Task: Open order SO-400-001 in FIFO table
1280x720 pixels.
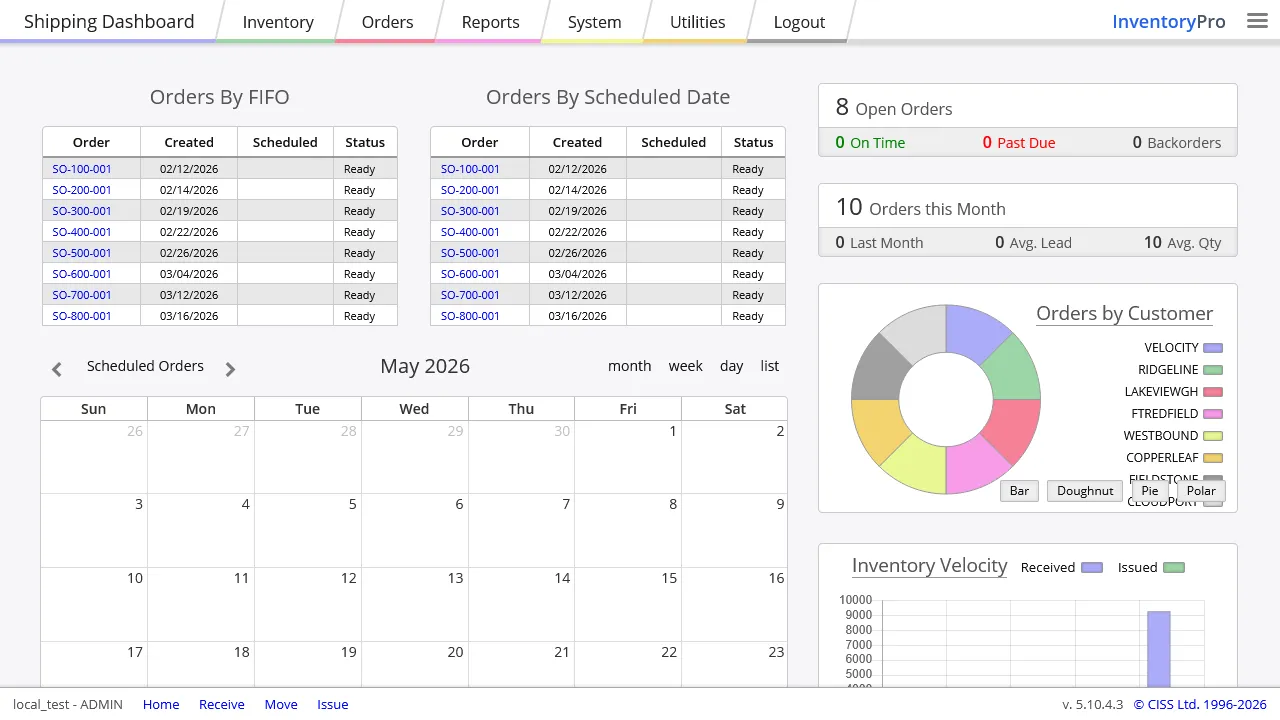Action: (x=82, y=232)
